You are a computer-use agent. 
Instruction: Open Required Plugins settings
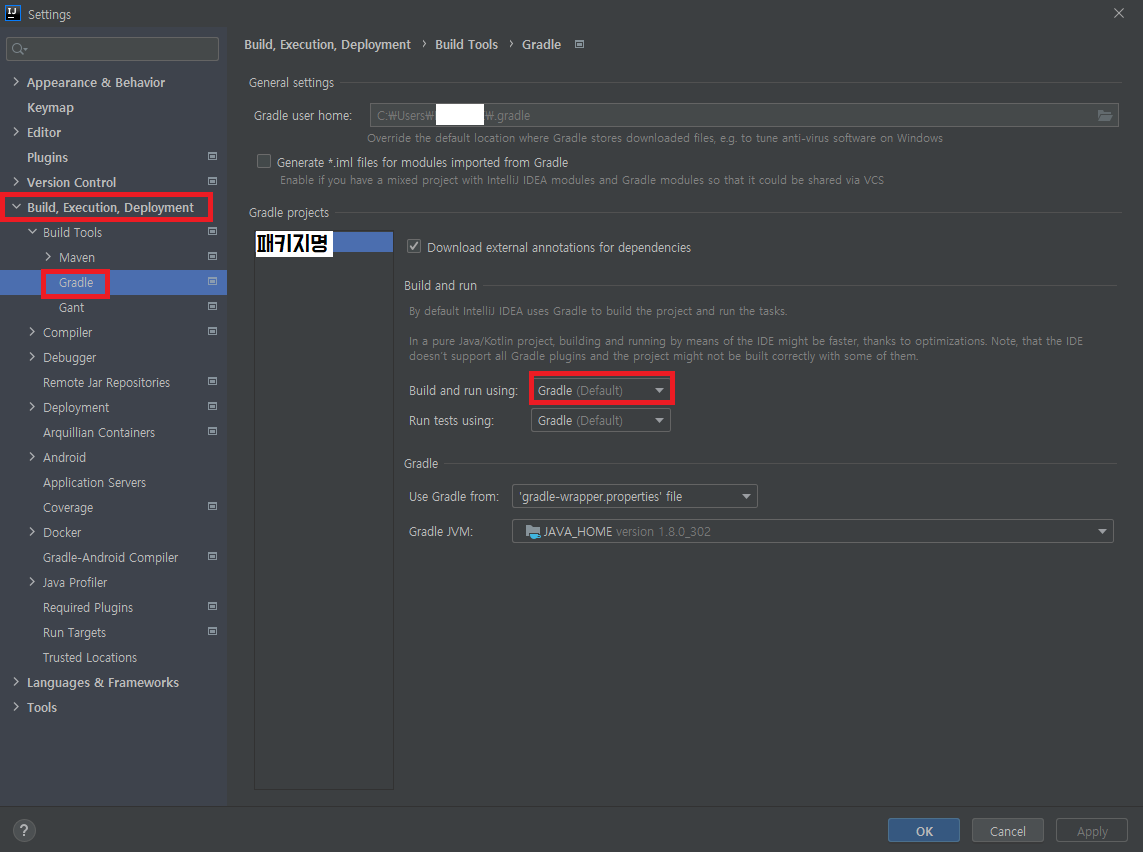pos(87,607)
